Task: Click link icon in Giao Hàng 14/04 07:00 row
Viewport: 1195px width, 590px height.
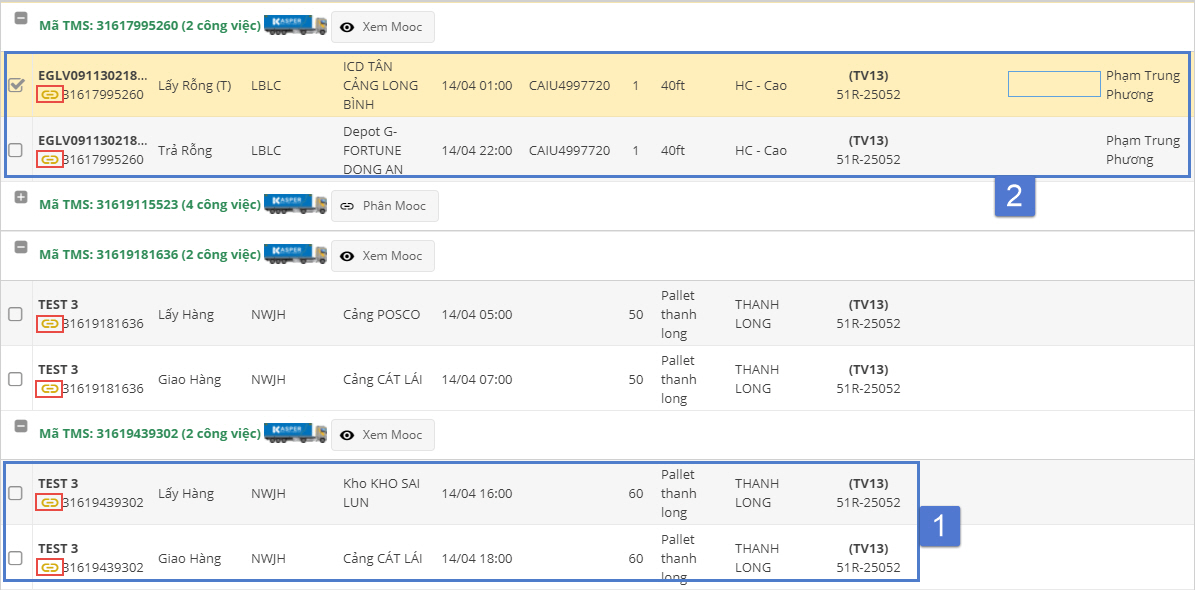Action: point(49,389)
